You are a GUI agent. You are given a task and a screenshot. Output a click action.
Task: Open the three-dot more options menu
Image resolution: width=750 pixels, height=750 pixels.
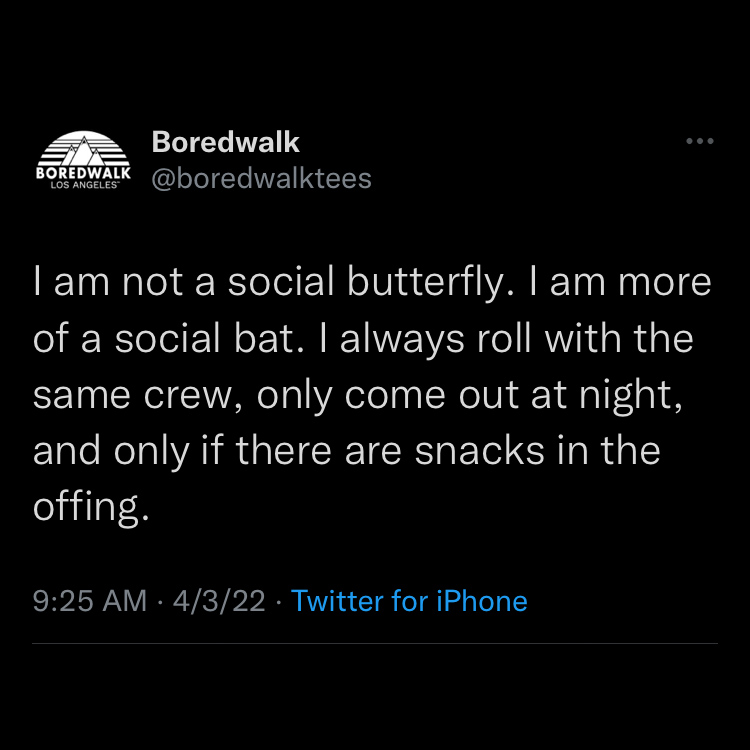click(x=699, y=141)
